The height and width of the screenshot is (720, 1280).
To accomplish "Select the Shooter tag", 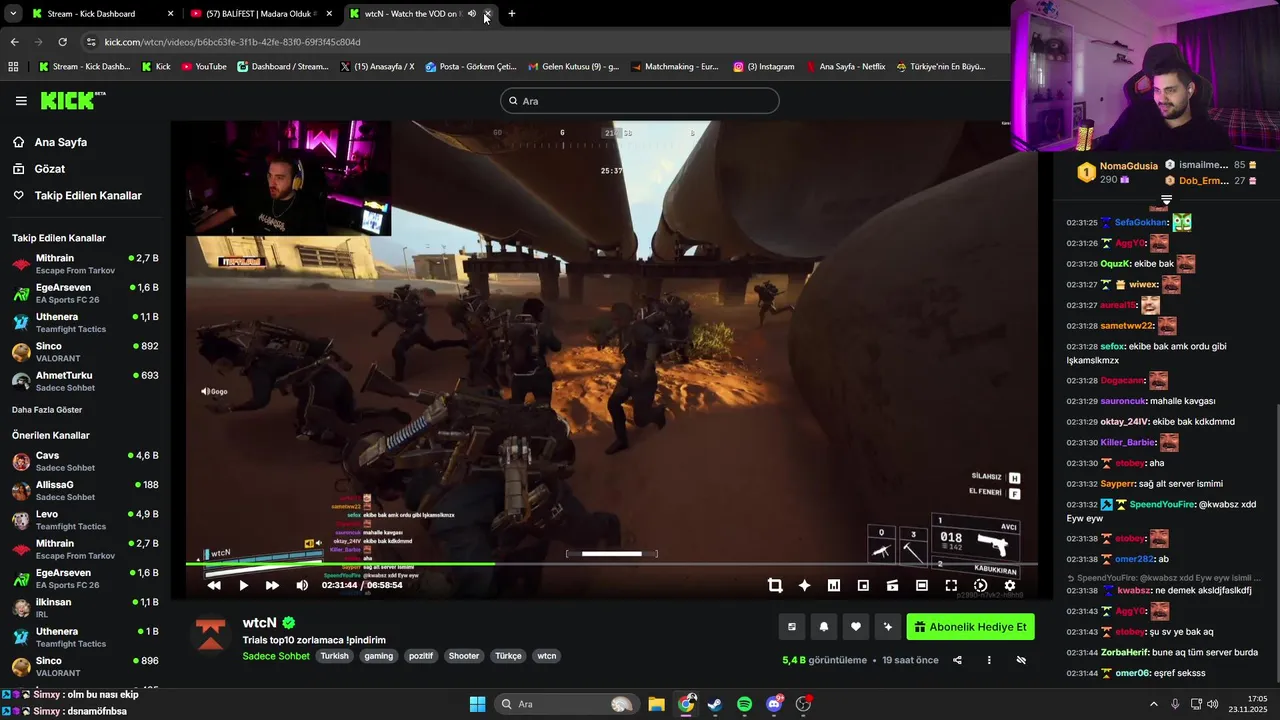I will [464, 656].
